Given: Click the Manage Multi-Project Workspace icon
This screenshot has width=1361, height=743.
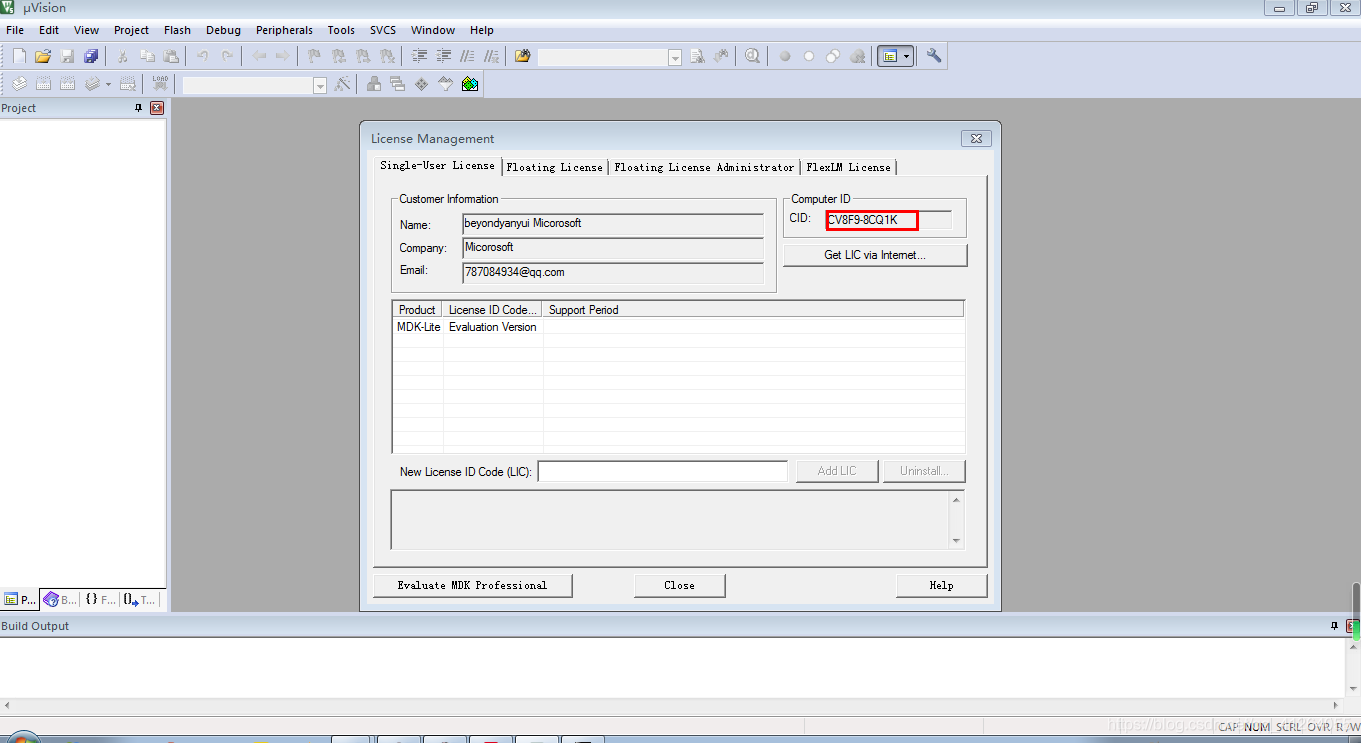Looking at the screenshot, I should [397, 84].
